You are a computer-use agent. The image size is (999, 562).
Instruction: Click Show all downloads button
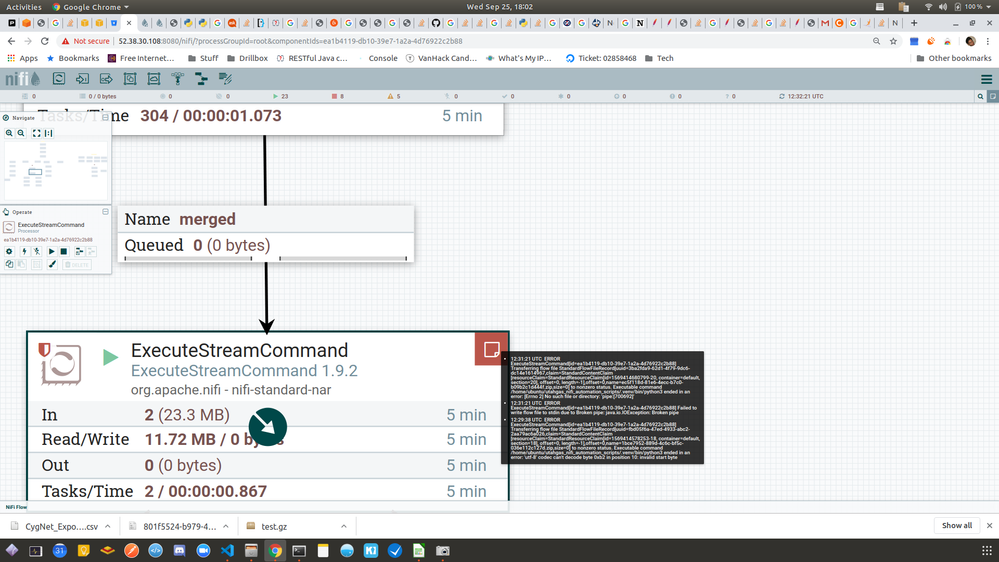coord(957,526)
